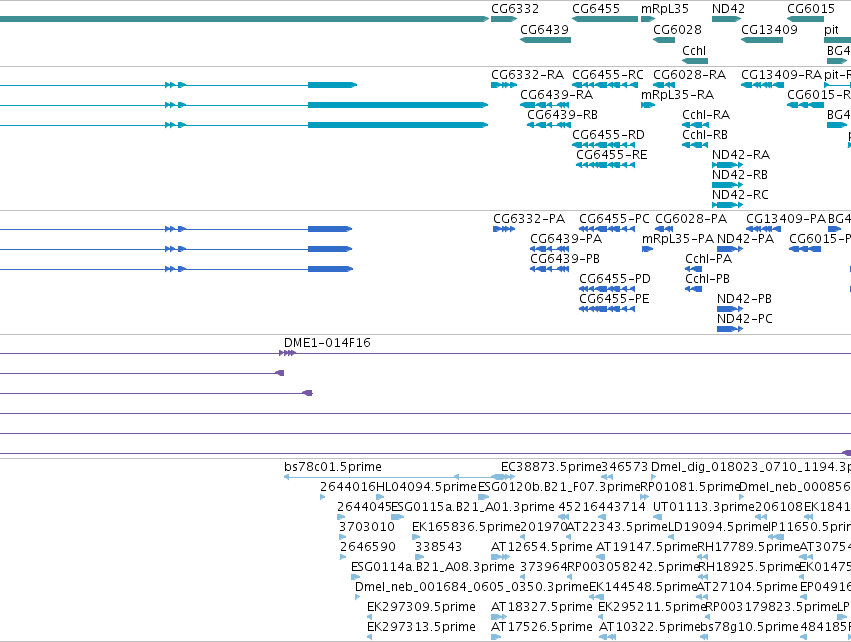This screenshot has height=642, width=851.
Task: Select the Cchl-PA protein label
Action: click(x=708, y=259)
